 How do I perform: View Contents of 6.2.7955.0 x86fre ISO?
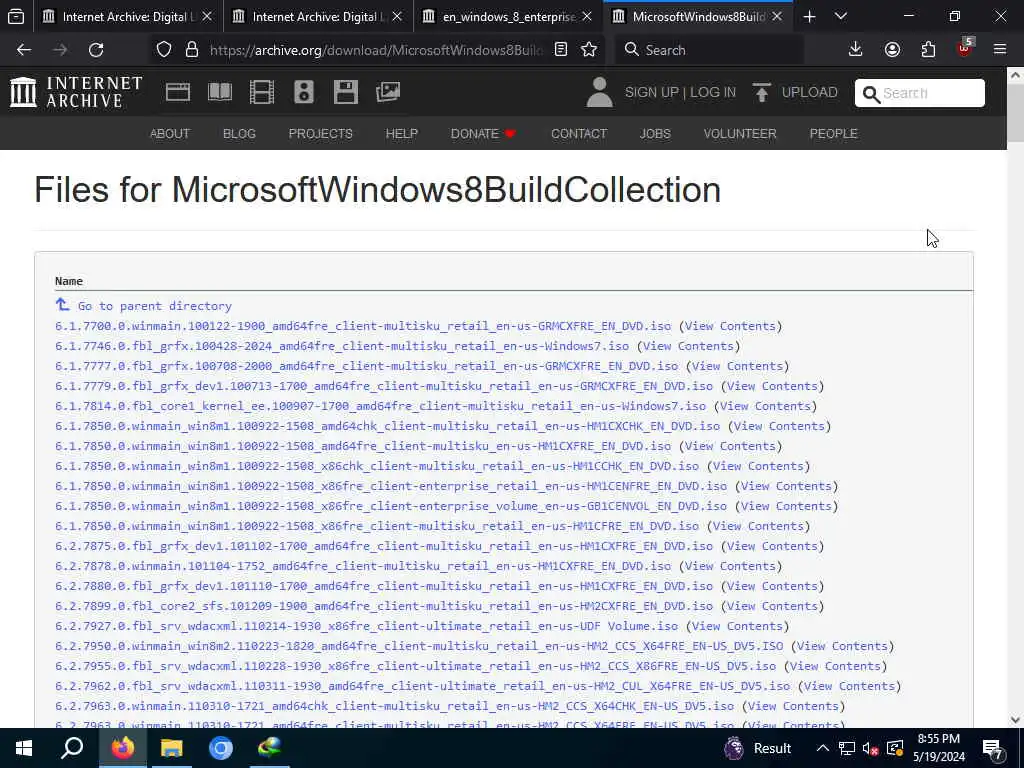pos(835,666)
